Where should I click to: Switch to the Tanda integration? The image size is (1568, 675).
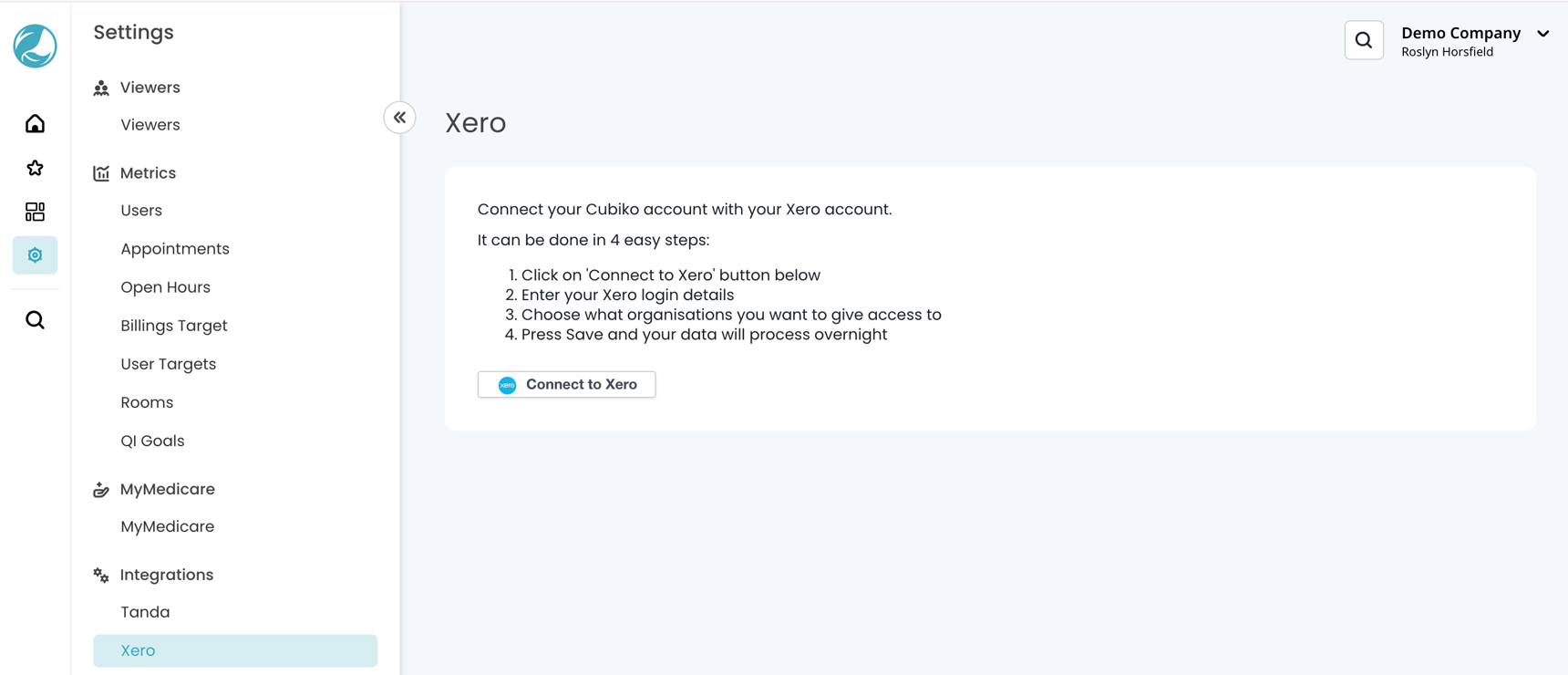[145, 611]
